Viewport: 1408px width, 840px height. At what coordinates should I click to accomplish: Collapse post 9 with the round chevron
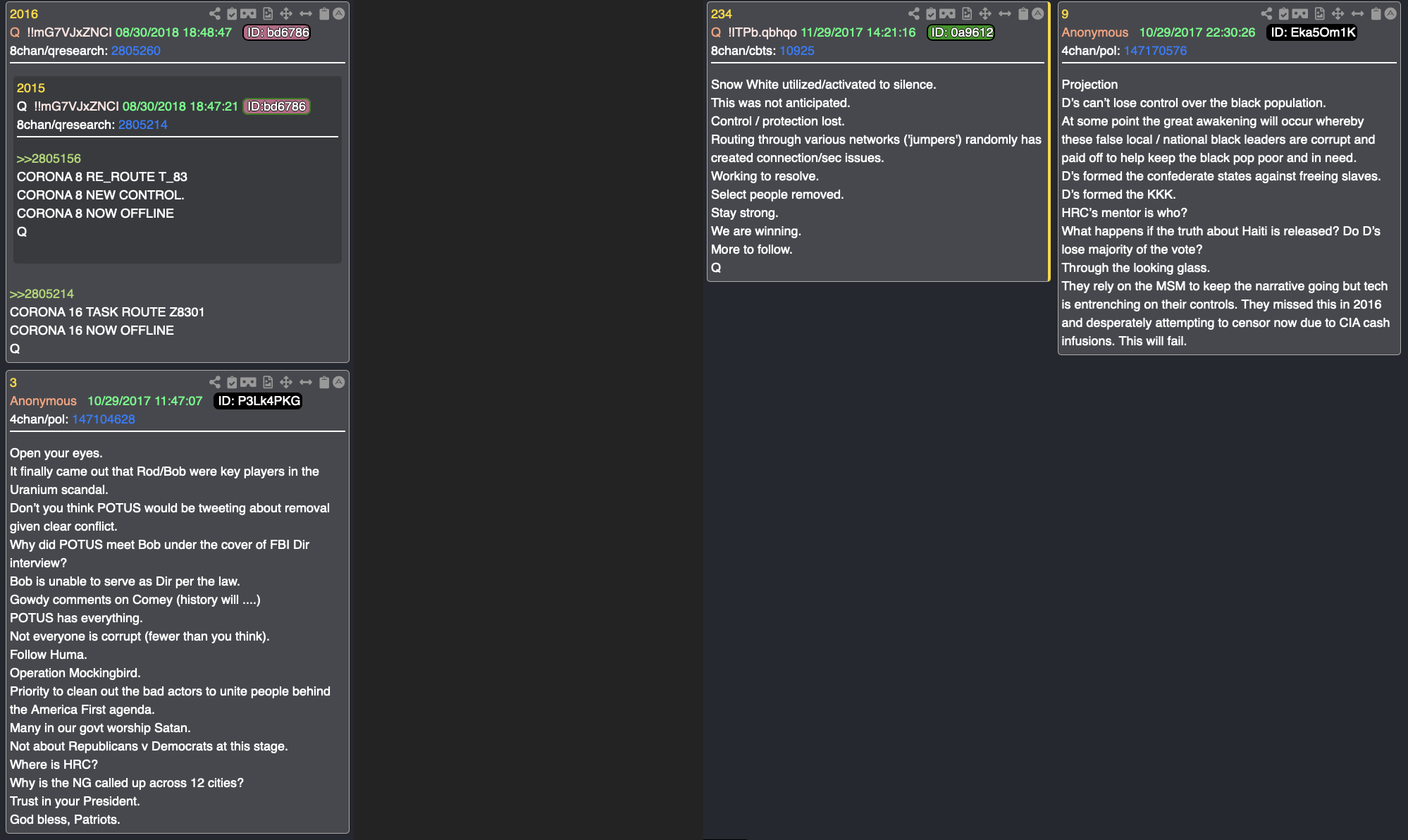(1390, 13)
